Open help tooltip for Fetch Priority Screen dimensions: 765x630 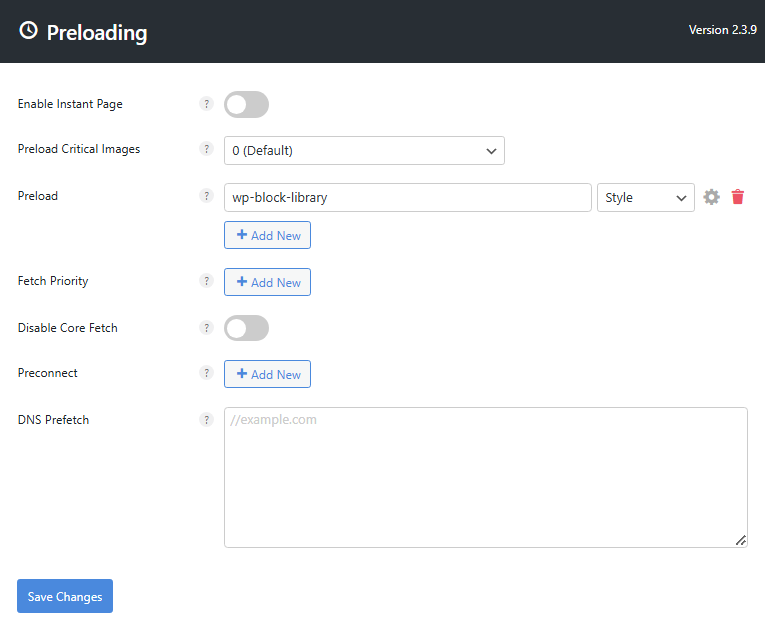206,281
